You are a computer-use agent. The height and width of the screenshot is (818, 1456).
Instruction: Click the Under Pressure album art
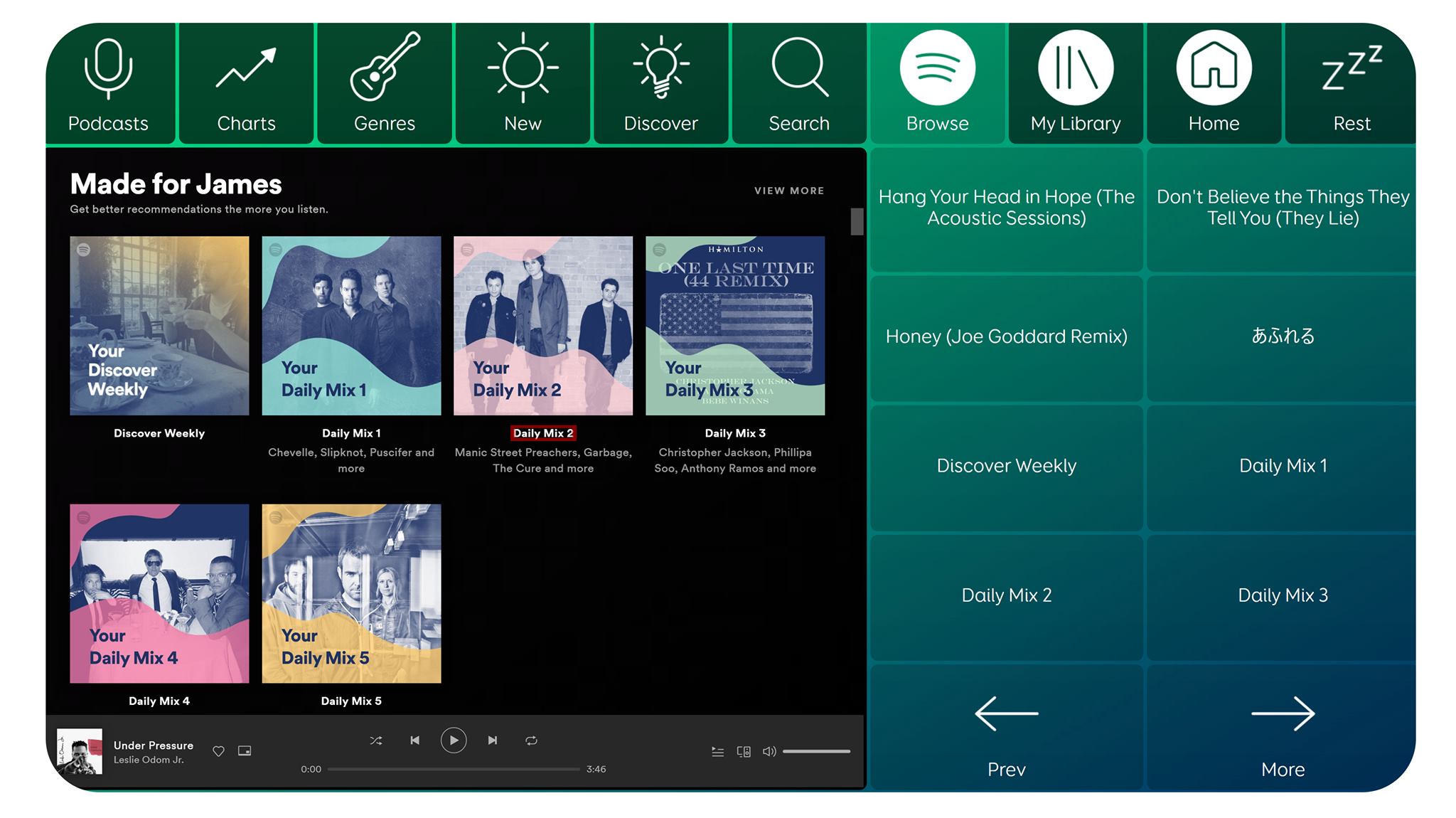pos(80,751)
